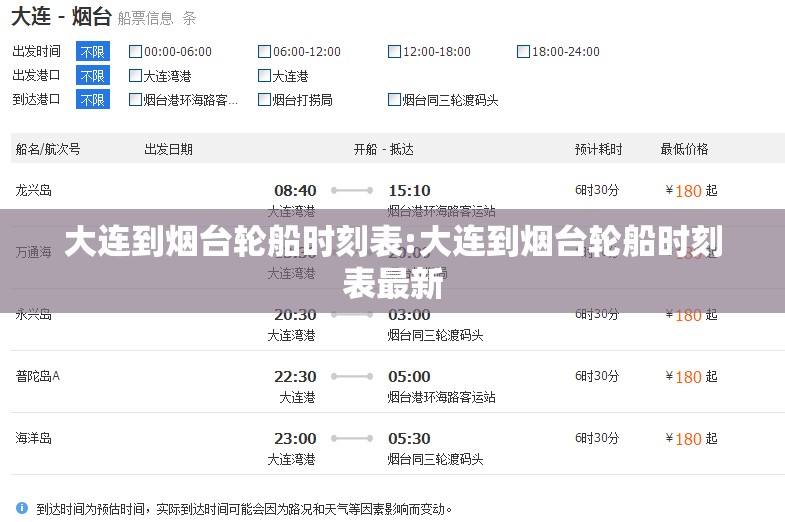
Task: Select 不限 for 出发时间
Action: 93,52
